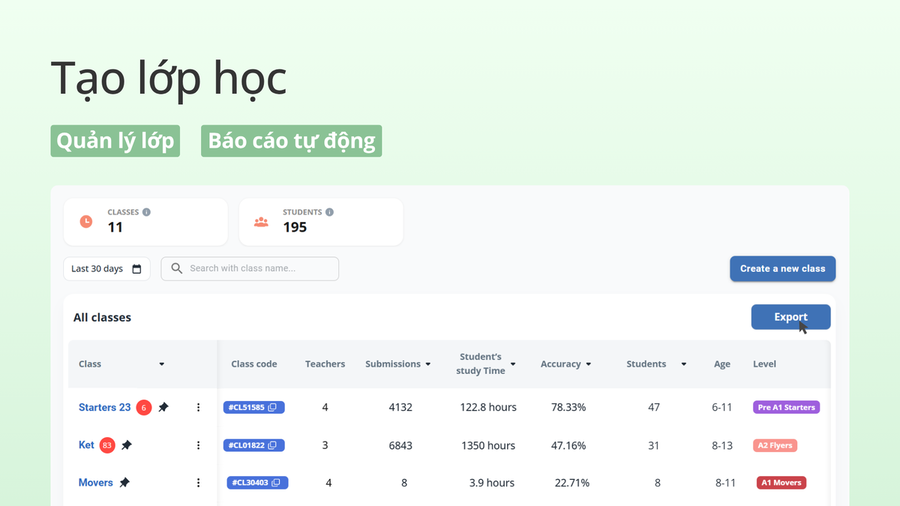Select the Quản lý lớp tab

115,141
